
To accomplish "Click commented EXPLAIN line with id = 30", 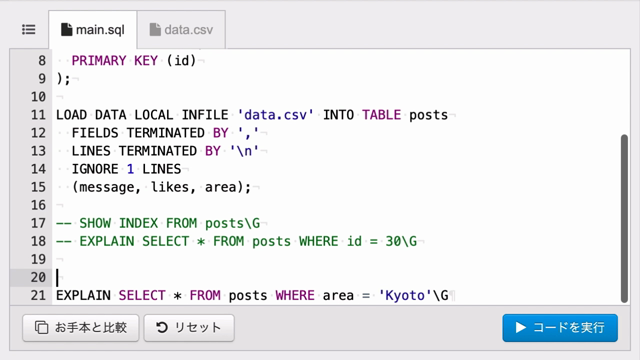I will tap(237, 241).
